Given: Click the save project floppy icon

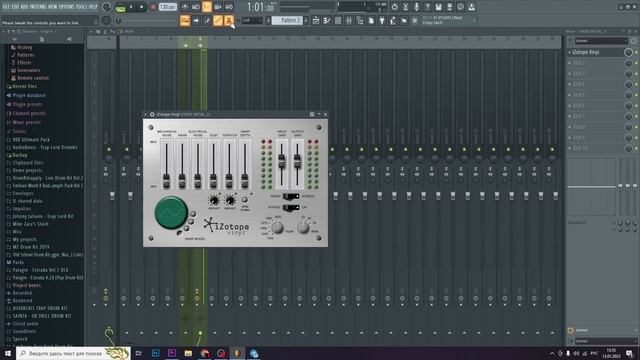Looking at the screenshot, I should 438,7.
